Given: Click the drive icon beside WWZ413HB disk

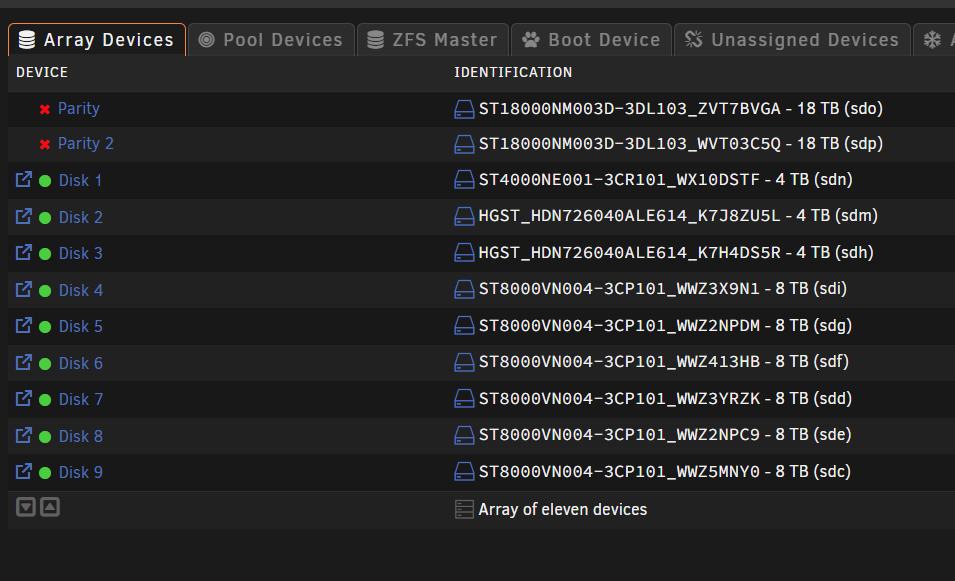Looking at the screenshot, I should click(x=464, y=363).
